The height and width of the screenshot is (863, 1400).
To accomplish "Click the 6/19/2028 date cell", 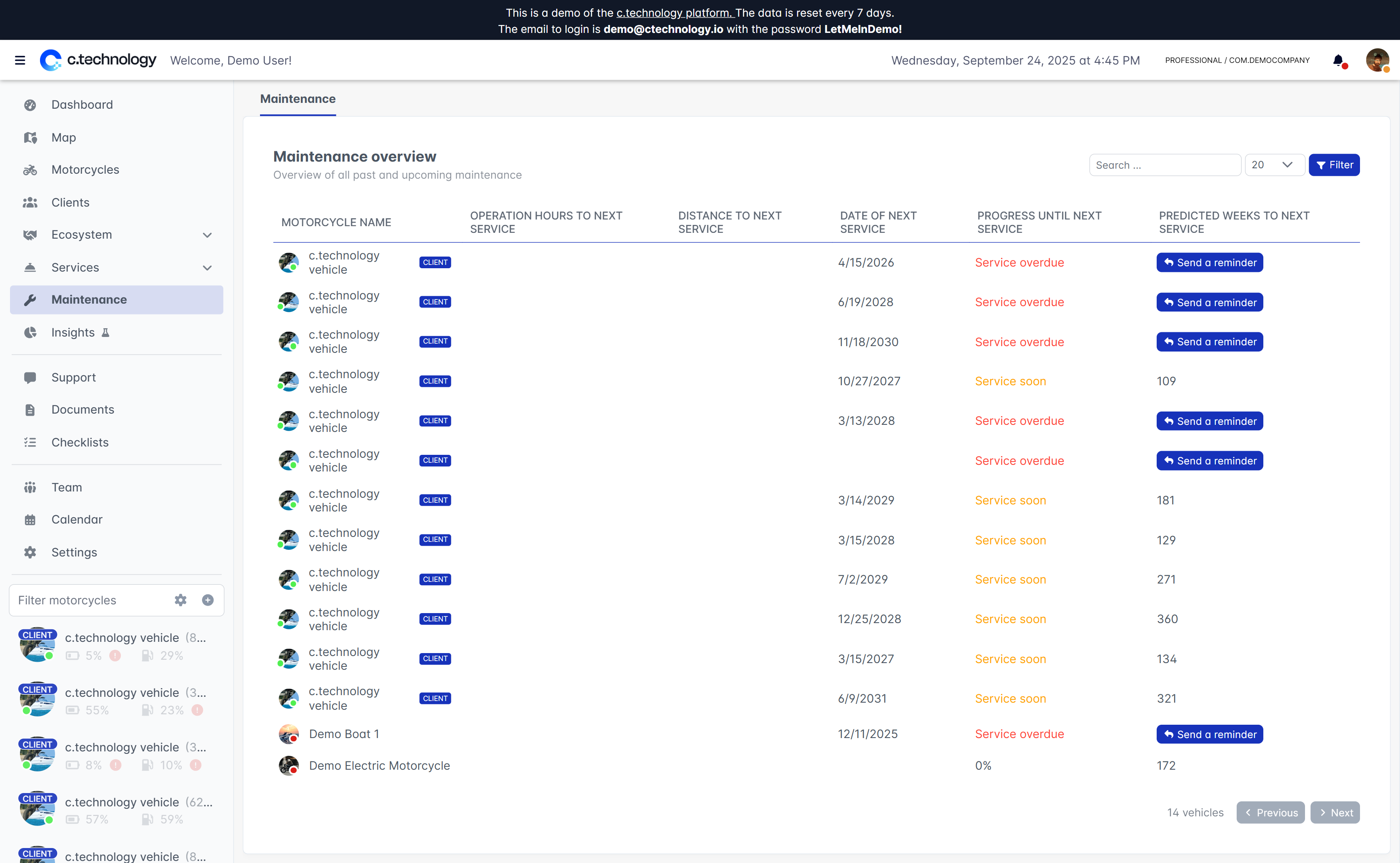I will (865, 302).
